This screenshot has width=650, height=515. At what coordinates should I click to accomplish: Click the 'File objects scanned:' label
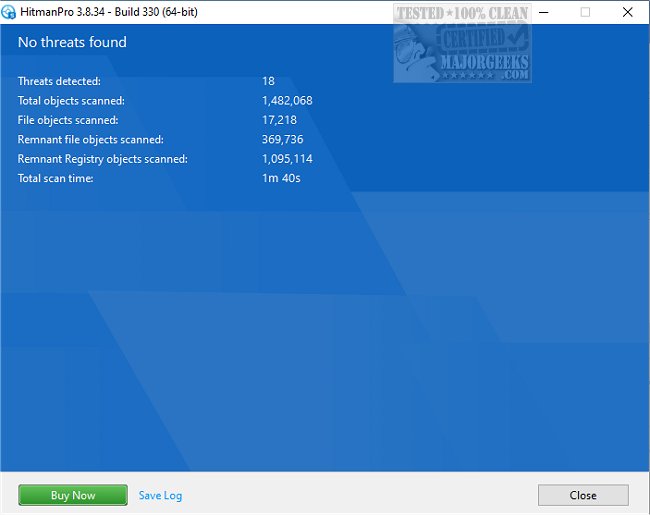(x=68, y=120)
